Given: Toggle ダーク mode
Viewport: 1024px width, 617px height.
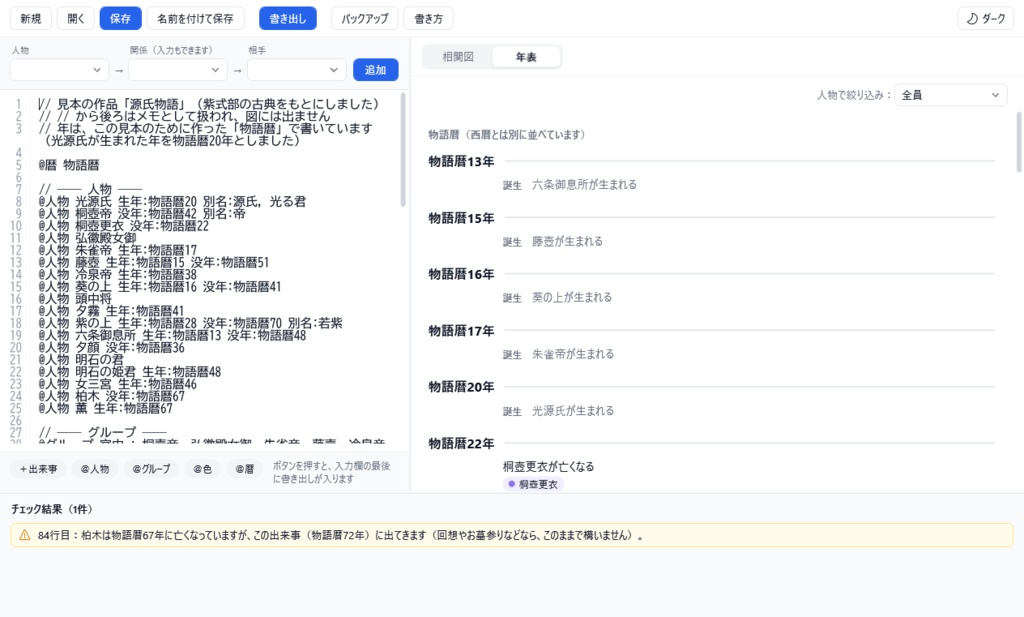Looking at the screenshot, I should pyautogui.click(x=985, y=18).
